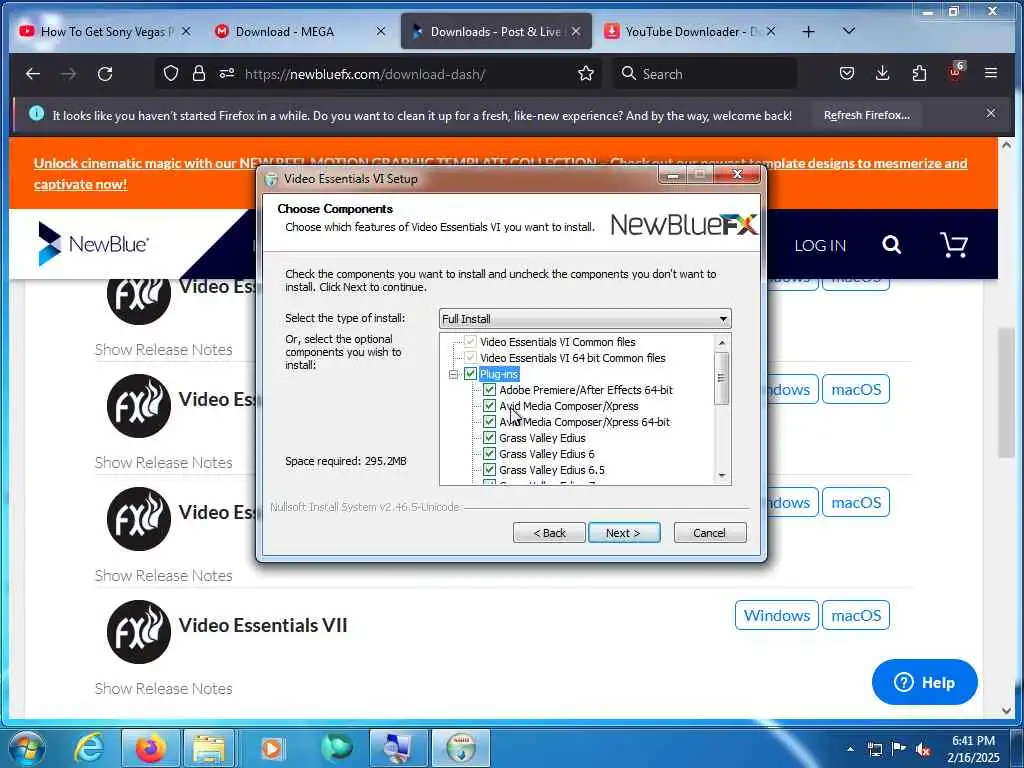Screen dimensions: 1024x768
Task: Click the Refresh Firefox button
Action: click(867, 115)
